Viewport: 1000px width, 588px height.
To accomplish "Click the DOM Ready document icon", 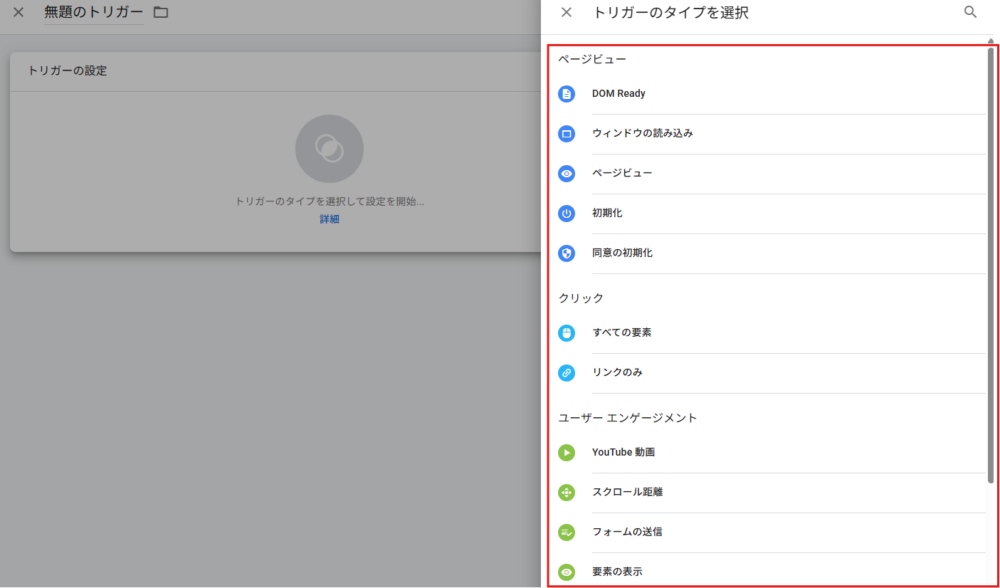I will pyautogui.click(x=567, y=94).
